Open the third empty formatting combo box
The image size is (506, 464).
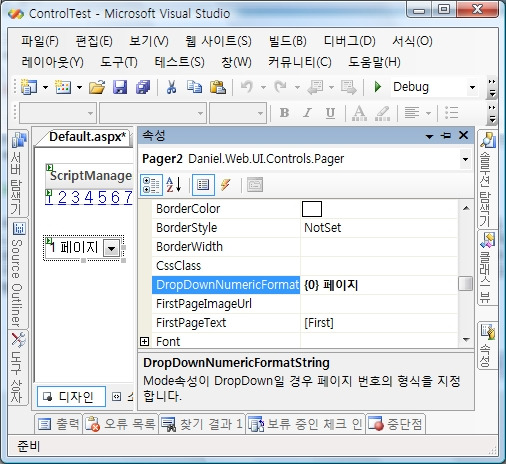tap(238, 113)
